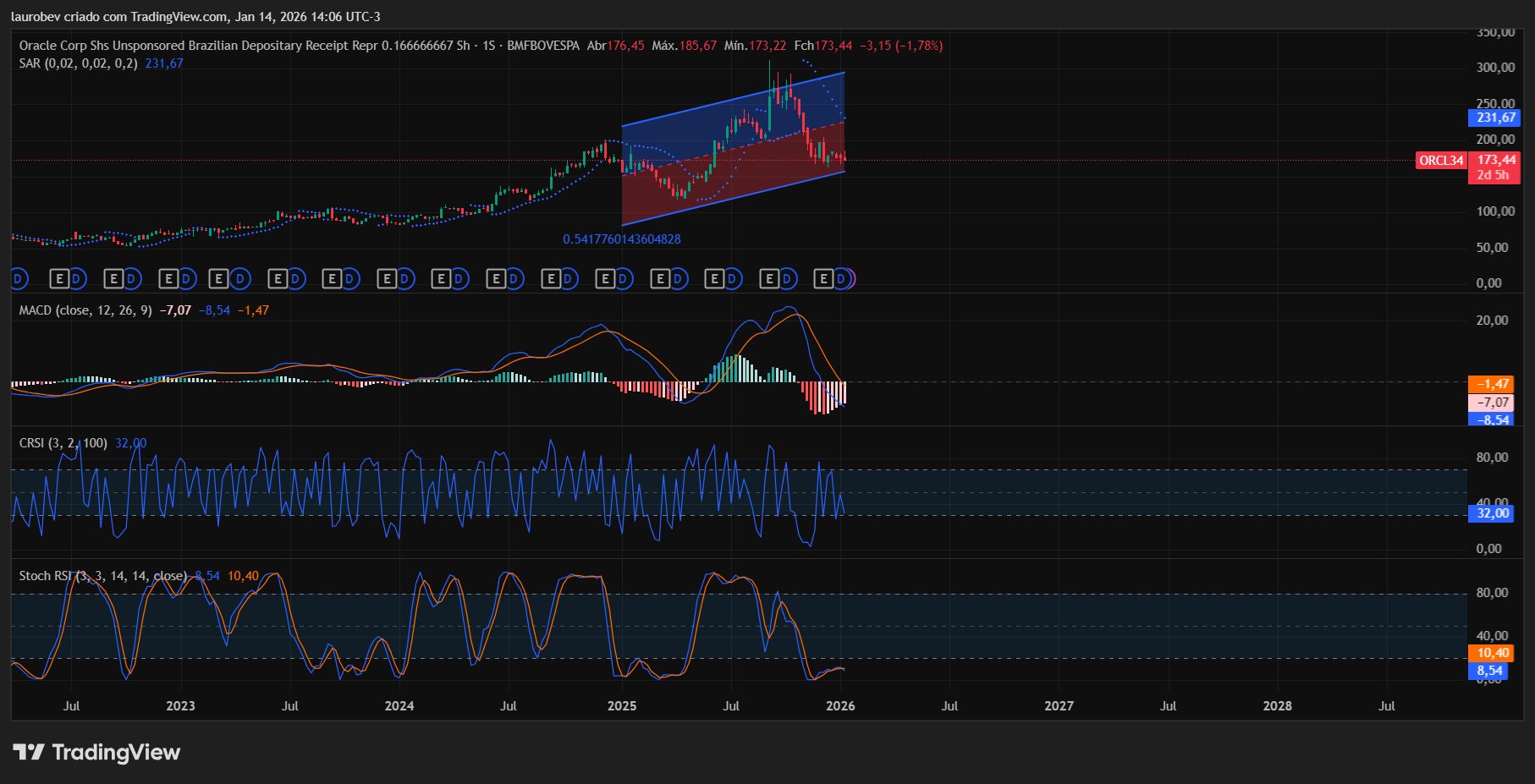Screen dimensions: 1535x784
Task: Click the leftmost earnings E marker
Action: coord(59,278)
